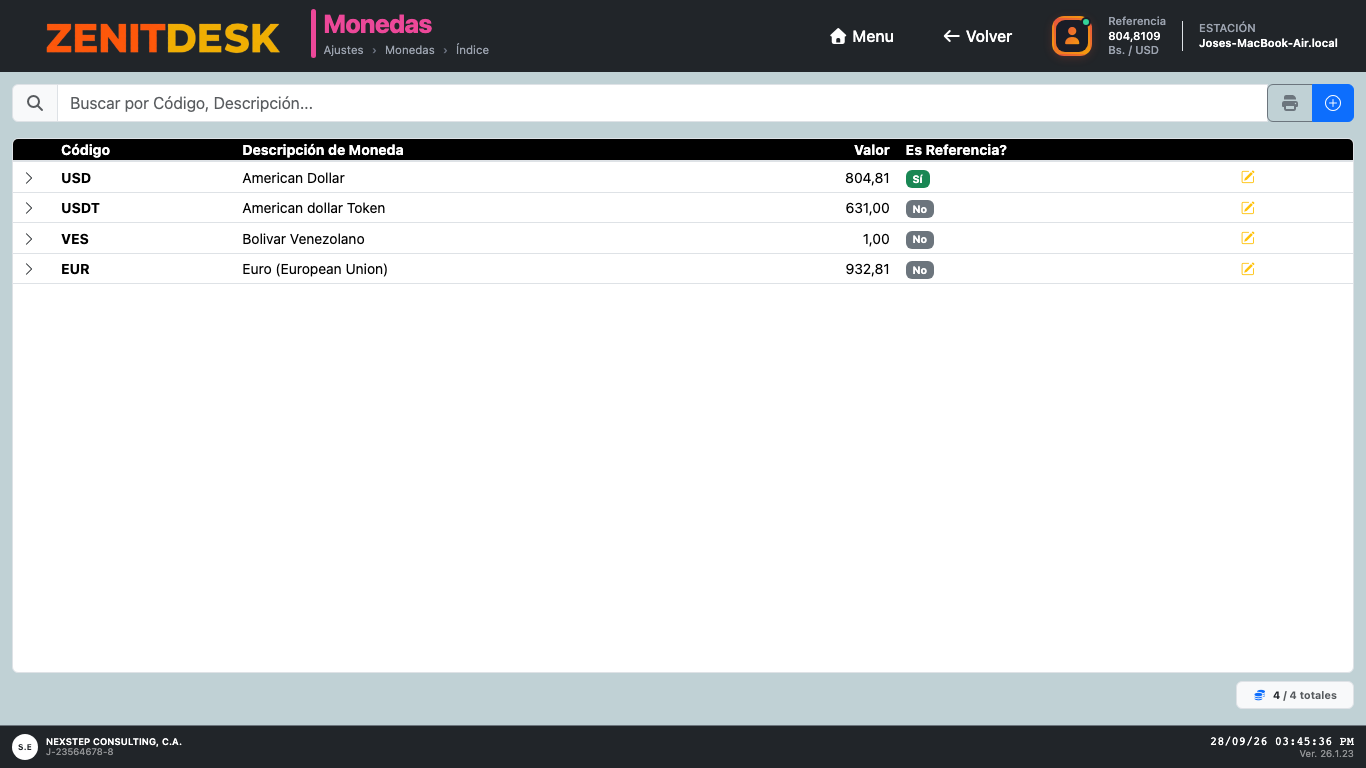Click the Sí badge for USD
Viewport: 1366px width, 768px height.
[918, 179]
